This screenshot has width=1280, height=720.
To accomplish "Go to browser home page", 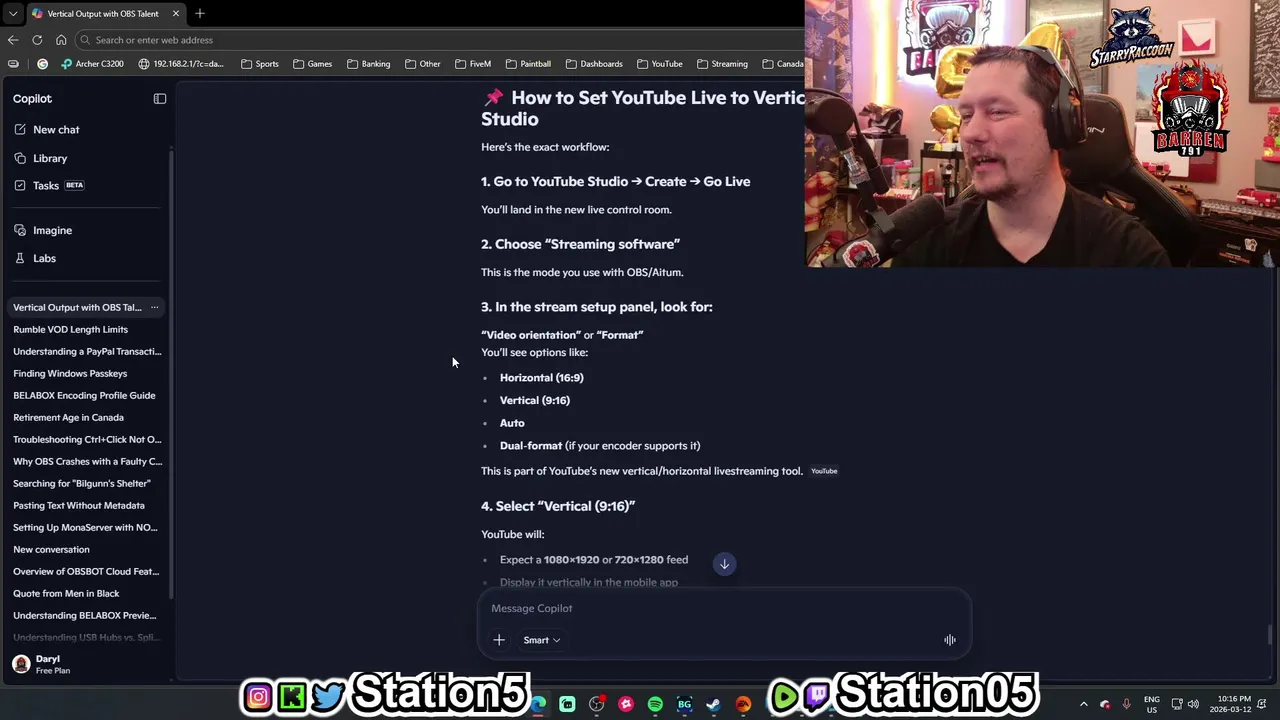I will pyautogui.click(x=61, y=40).
